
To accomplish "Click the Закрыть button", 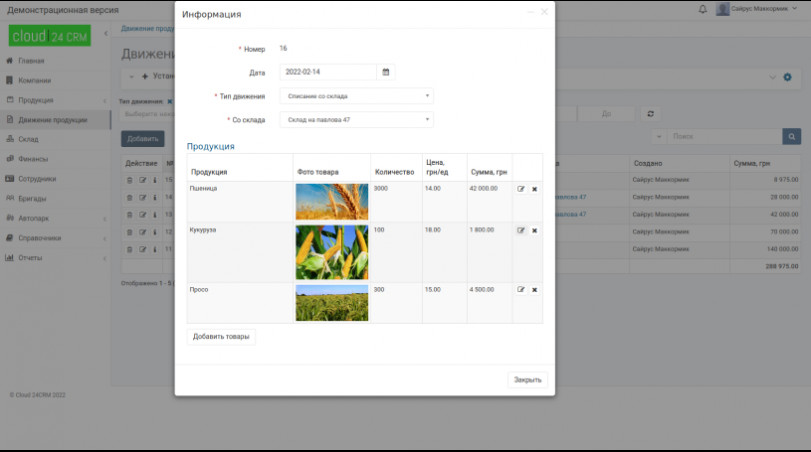I will [527, 380].
